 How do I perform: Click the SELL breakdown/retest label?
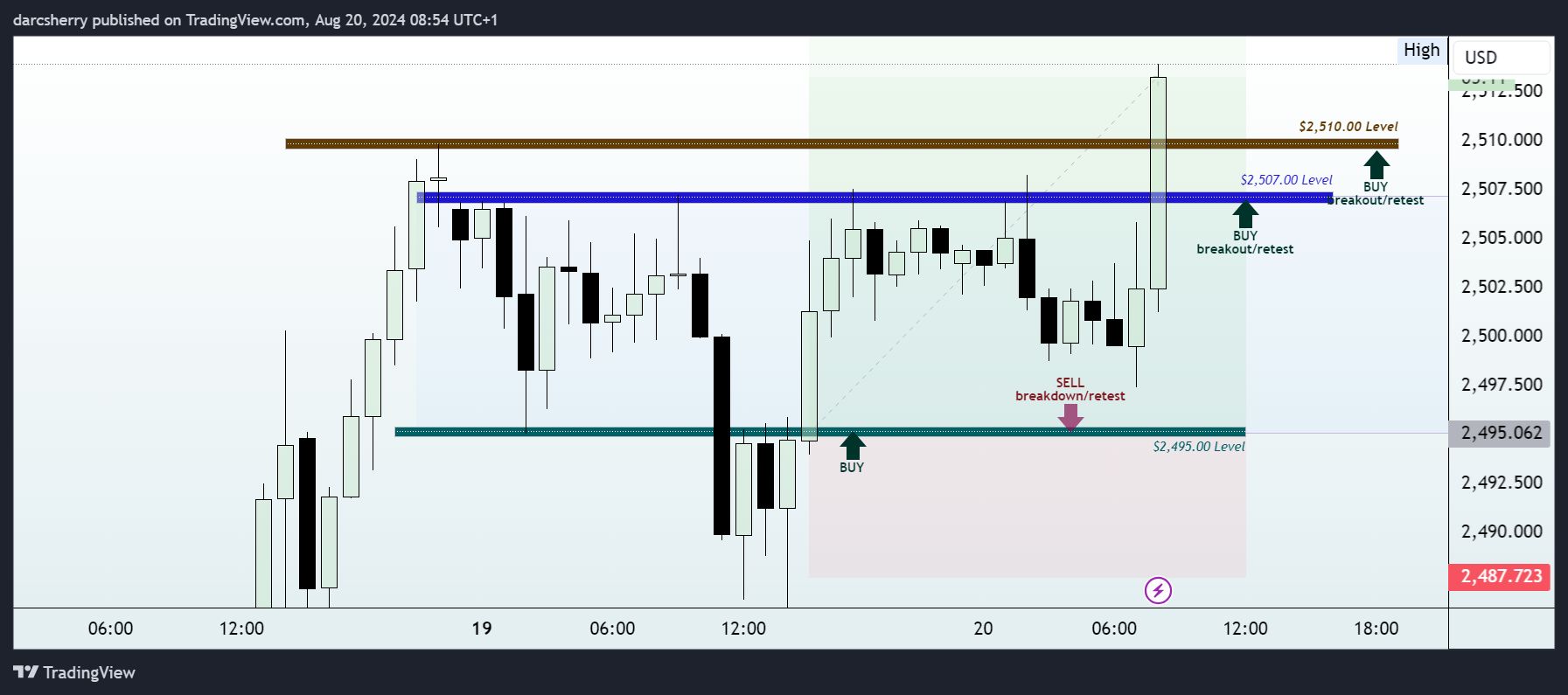point(1070,389)
